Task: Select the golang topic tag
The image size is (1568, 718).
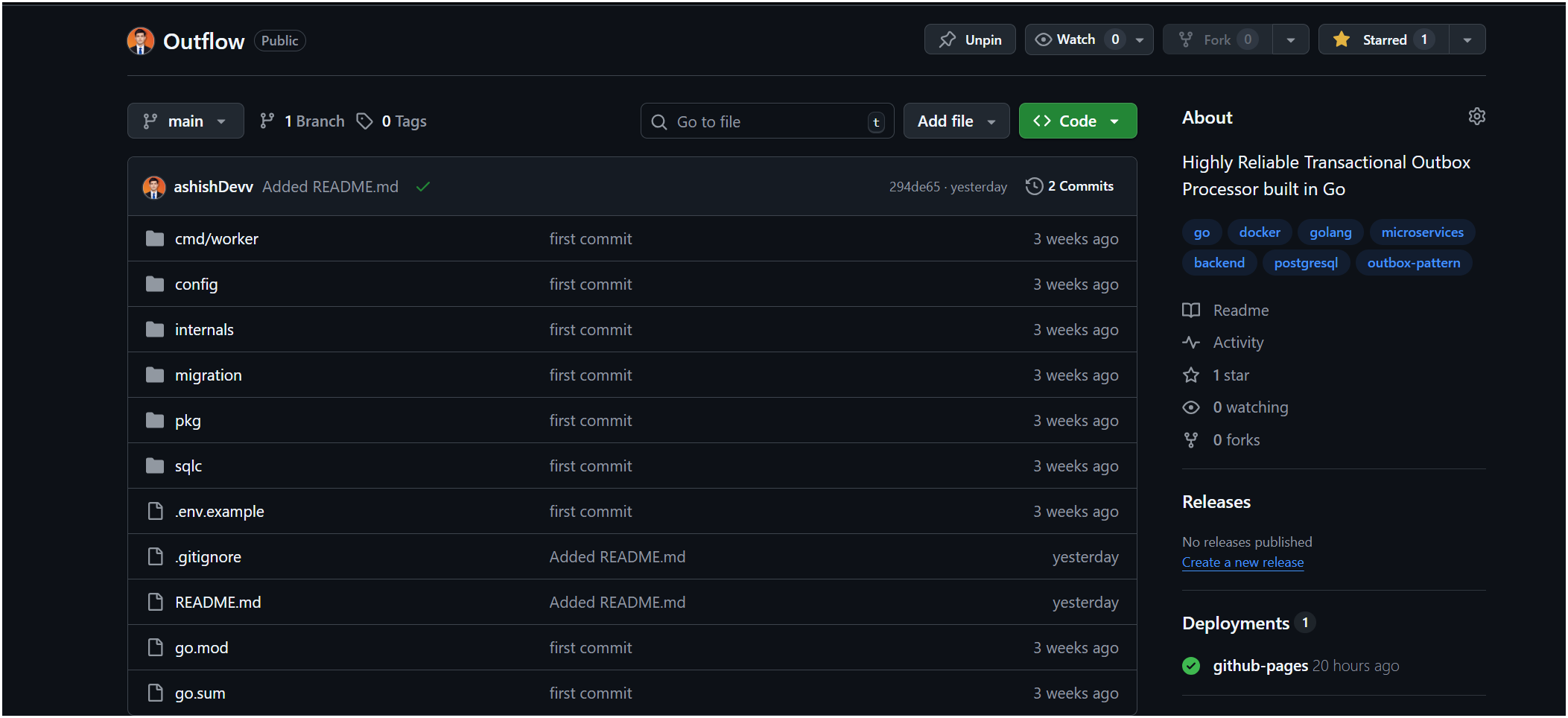Action: click(x=1330, y=232)
